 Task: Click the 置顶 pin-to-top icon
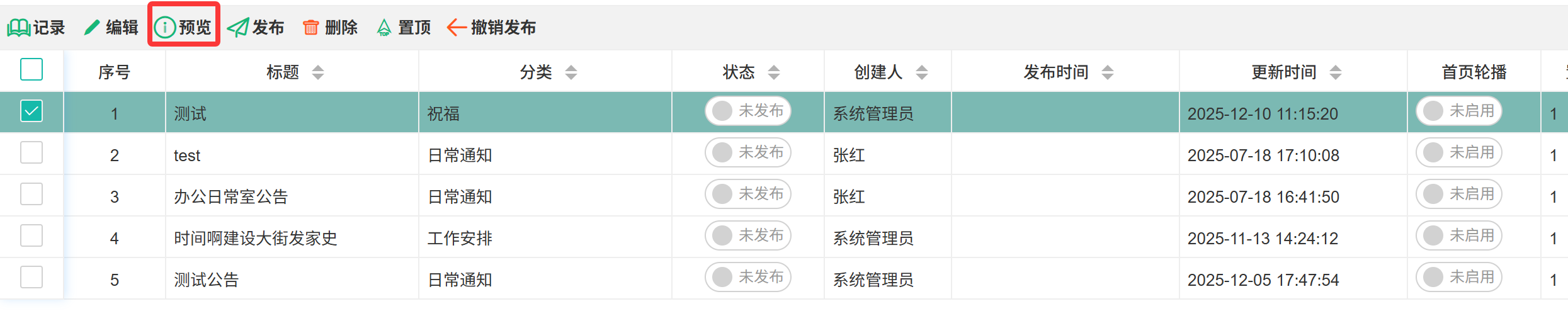click(383, 28)
